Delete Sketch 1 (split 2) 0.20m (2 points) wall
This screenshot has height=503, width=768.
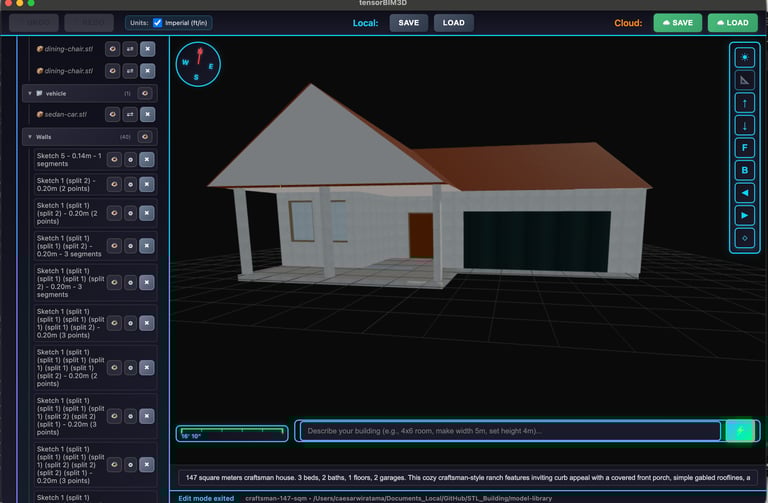click(147, 185)
